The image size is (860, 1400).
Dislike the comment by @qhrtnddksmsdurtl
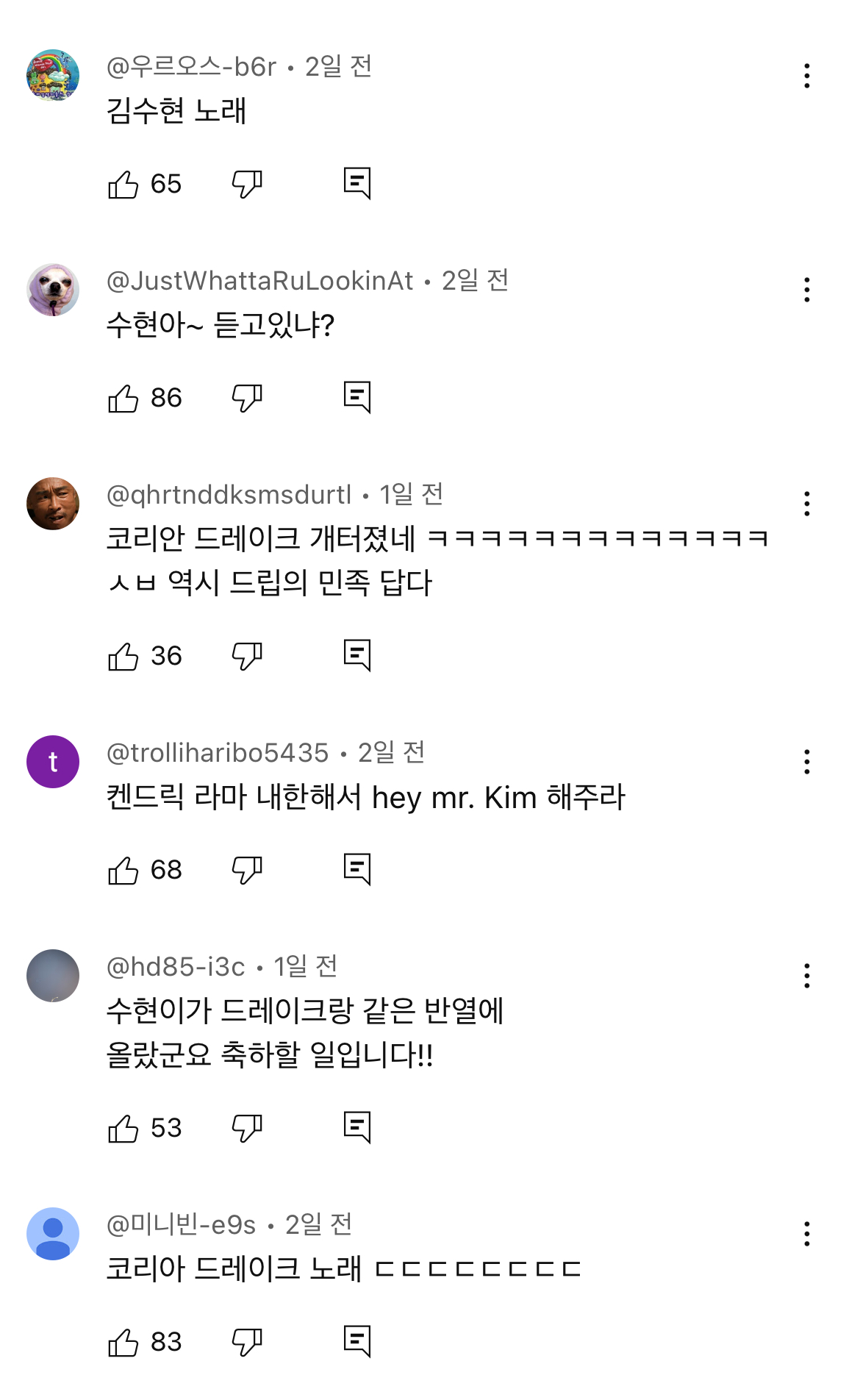tap(247, 656)
